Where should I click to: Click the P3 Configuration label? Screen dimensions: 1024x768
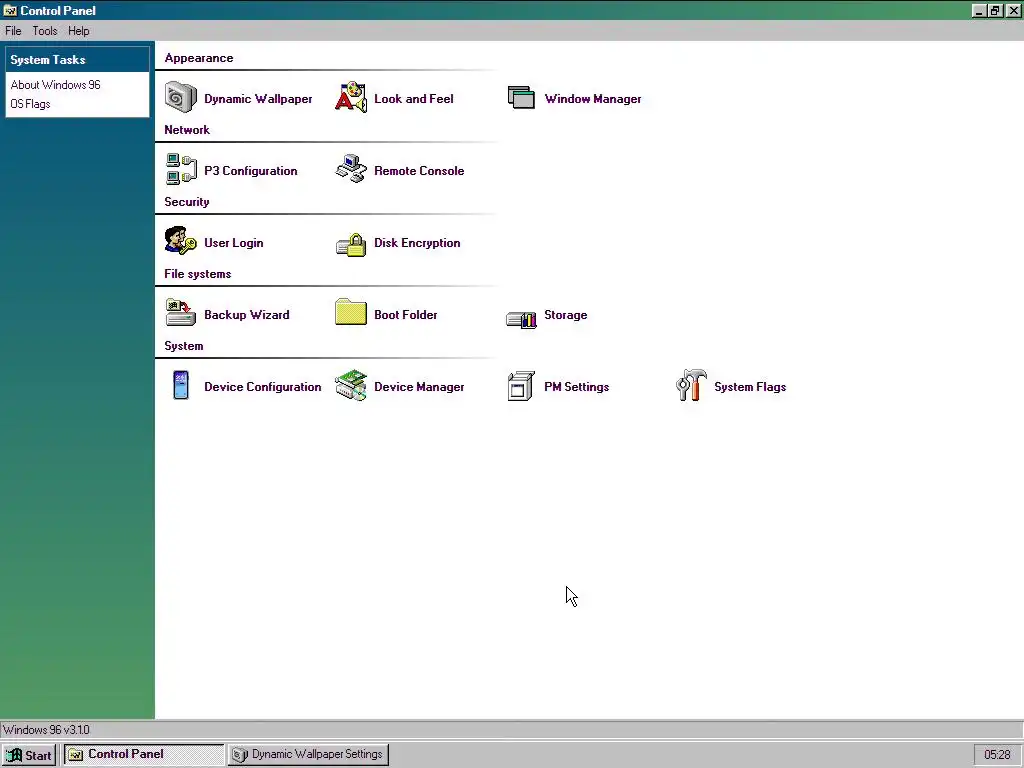(251, 170)
